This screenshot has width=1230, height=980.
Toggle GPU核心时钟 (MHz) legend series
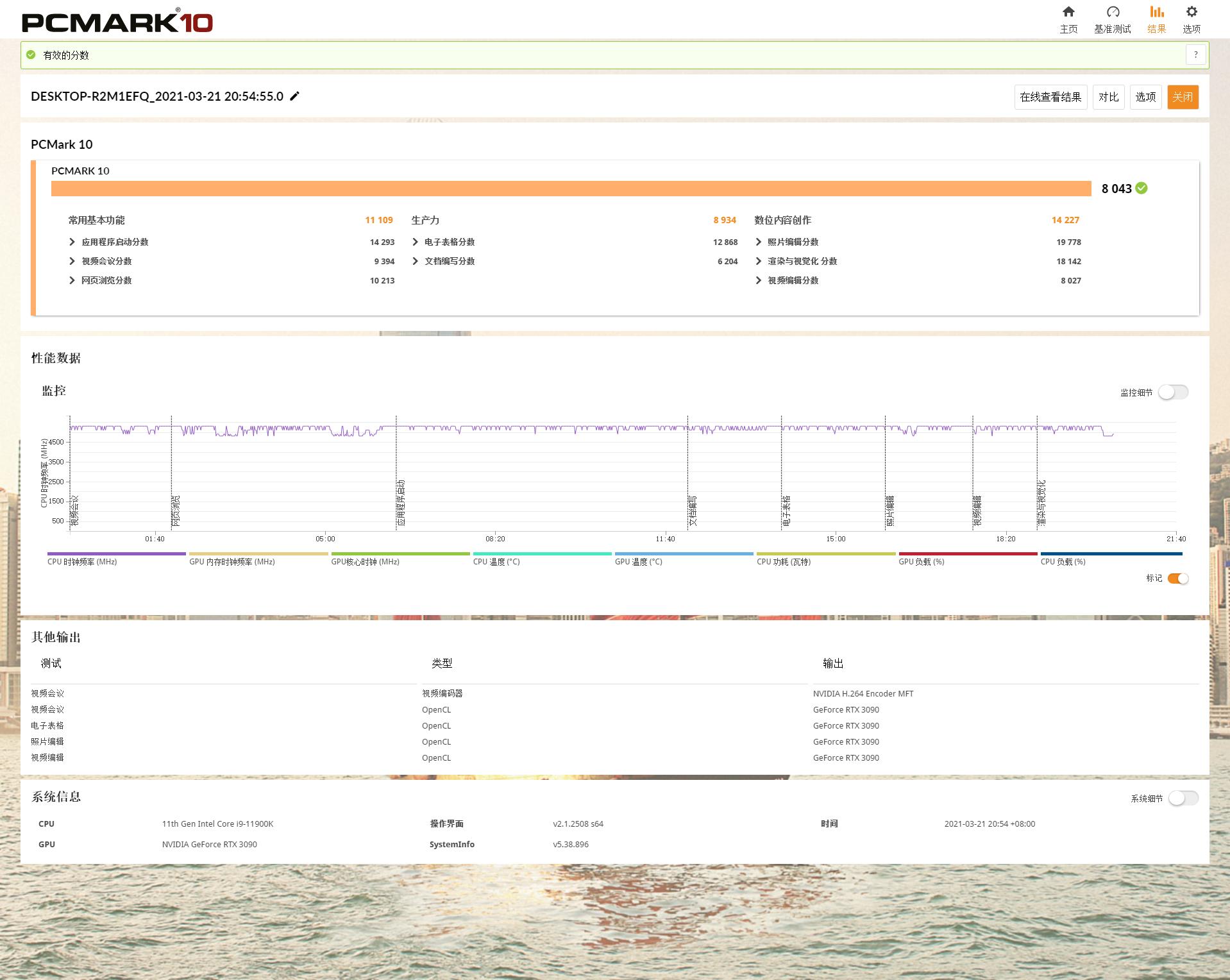click(400, 559)
